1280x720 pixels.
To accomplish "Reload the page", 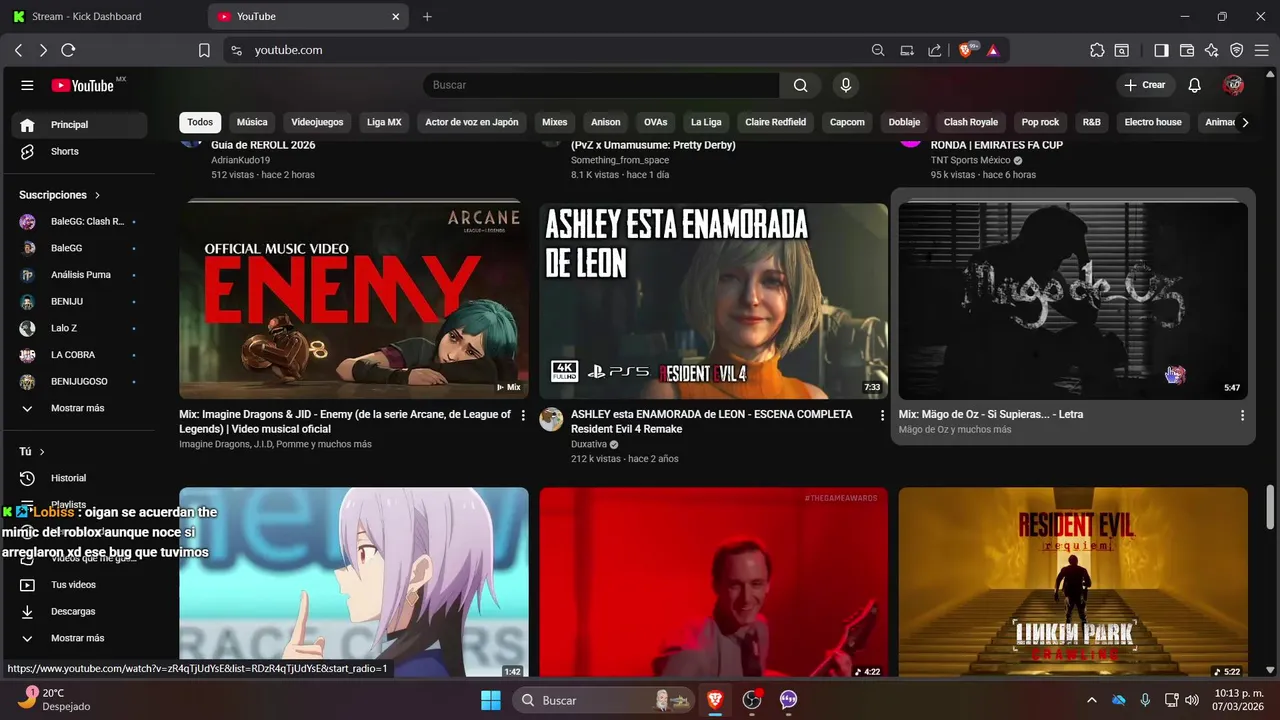I will point(68,50).
